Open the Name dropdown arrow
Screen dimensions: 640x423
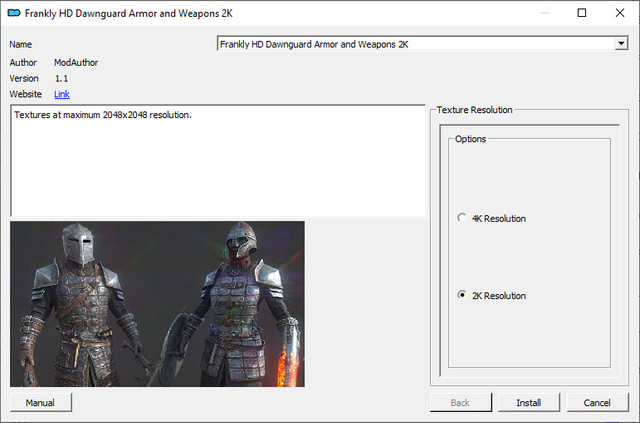tap(621, 44)
